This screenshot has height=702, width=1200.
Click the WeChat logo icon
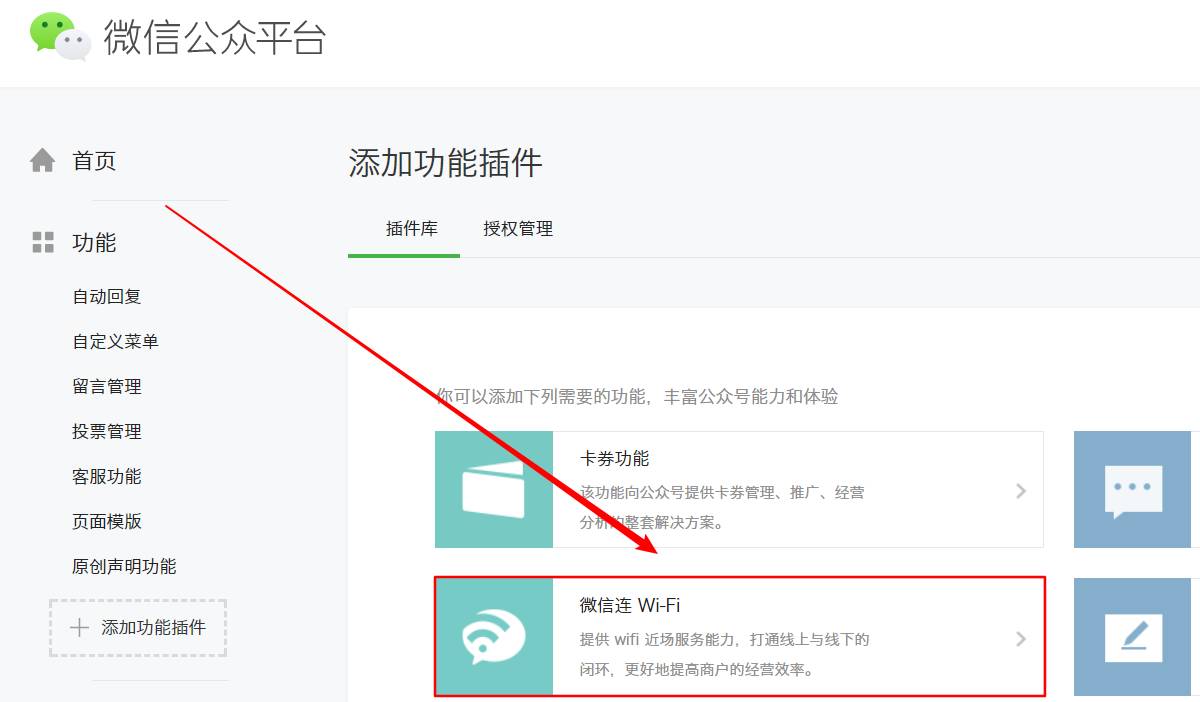tap(60, 37)
